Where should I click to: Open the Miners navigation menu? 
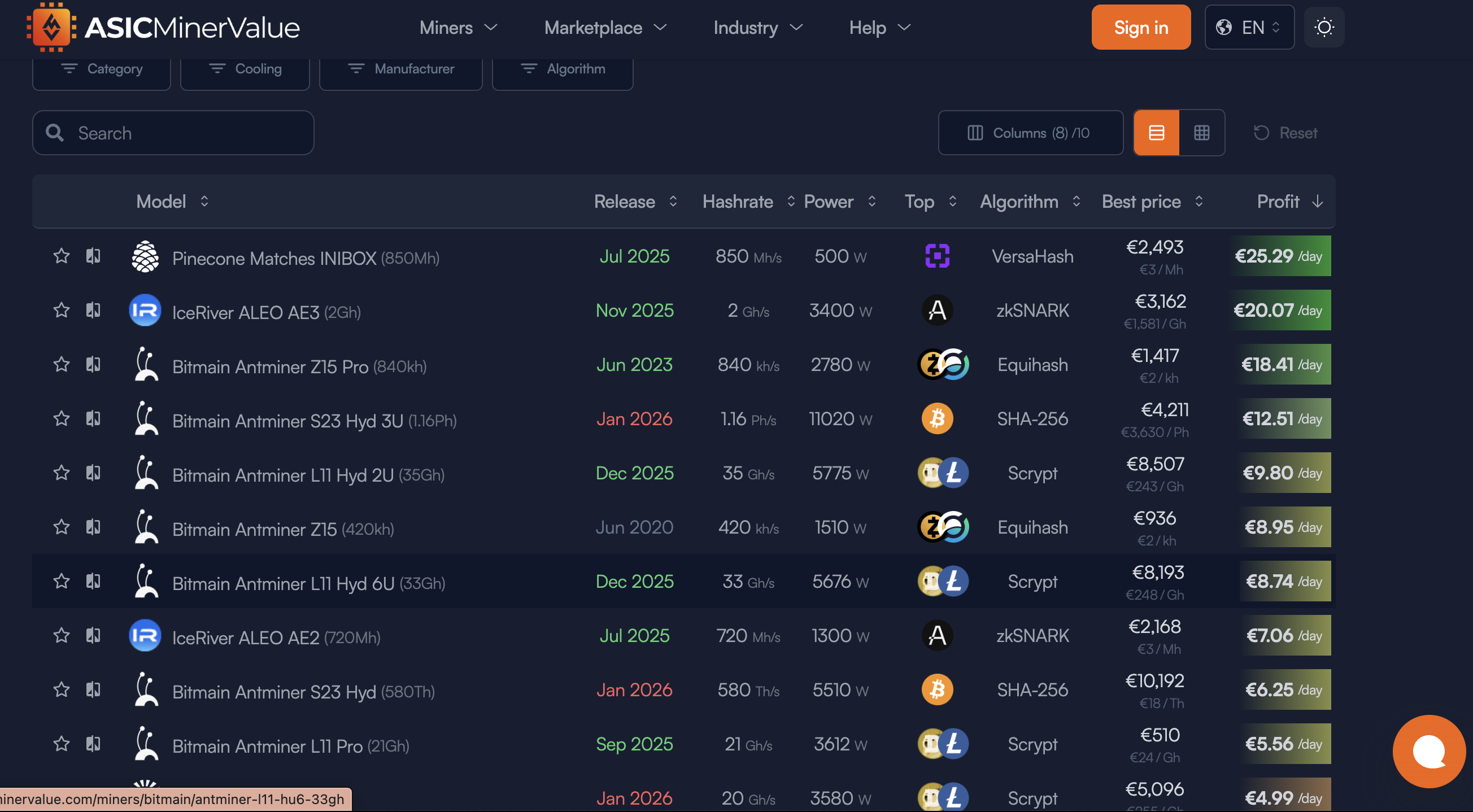coord(458,28)
